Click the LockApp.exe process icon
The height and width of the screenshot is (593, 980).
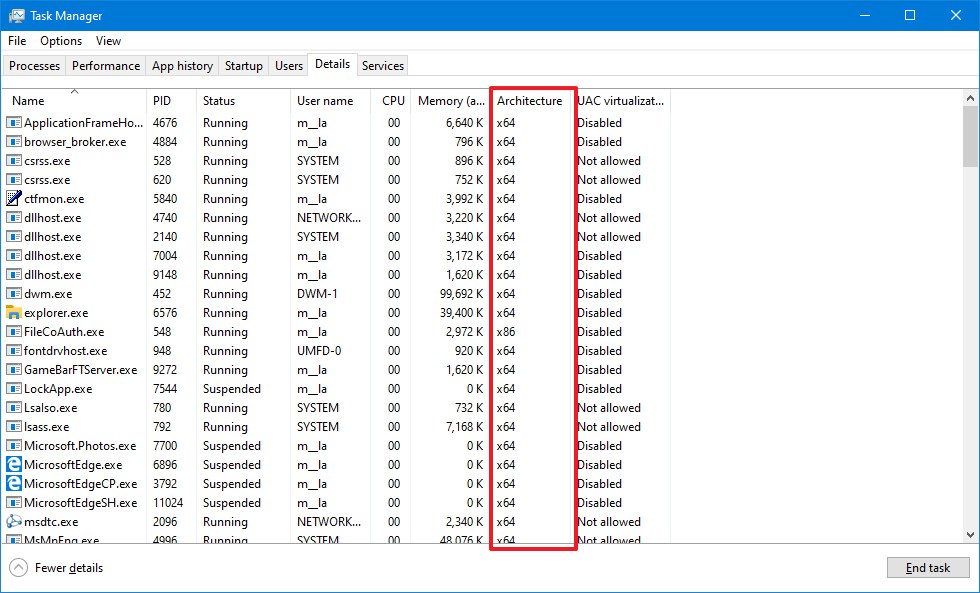[14, 389]
